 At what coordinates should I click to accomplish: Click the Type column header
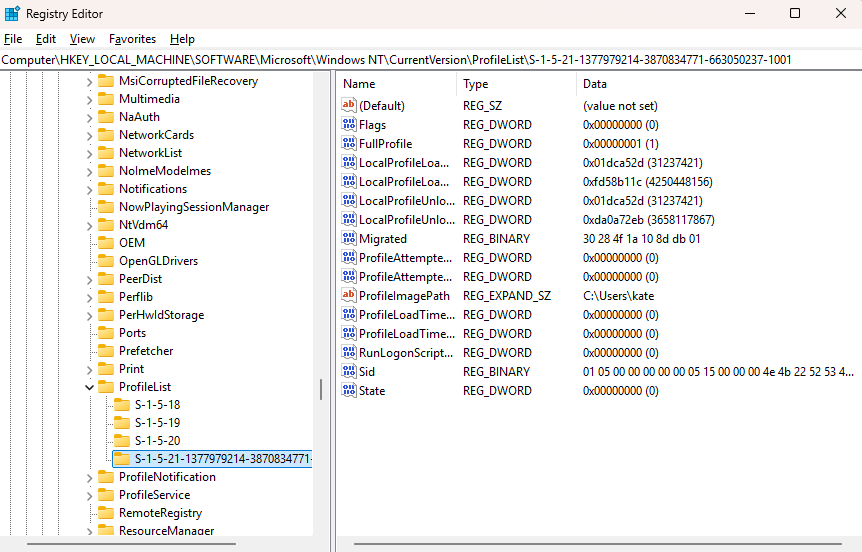point(515,84)
